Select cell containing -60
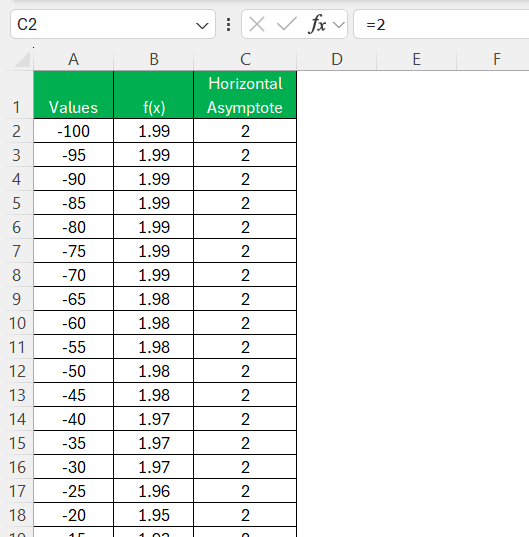 click(74, 323)
